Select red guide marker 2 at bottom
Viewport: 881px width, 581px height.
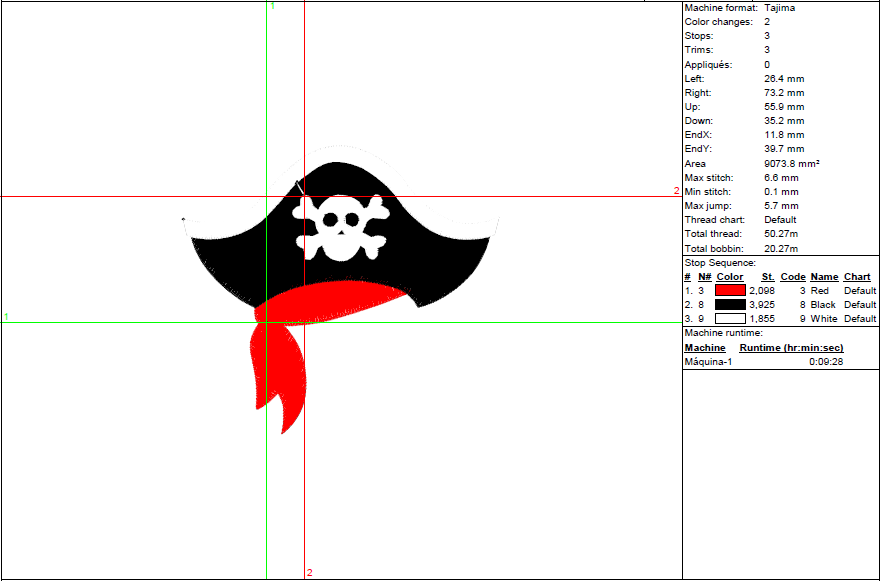click(x=310, y=573)
